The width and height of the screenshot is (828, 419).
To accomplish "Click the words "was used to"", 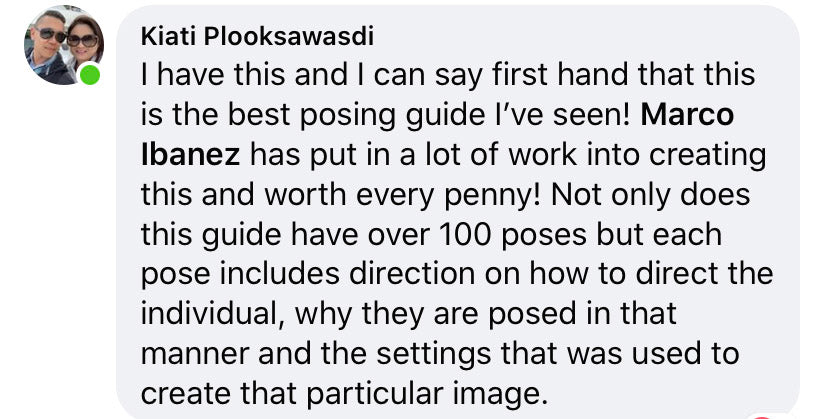I will [658, 355].
